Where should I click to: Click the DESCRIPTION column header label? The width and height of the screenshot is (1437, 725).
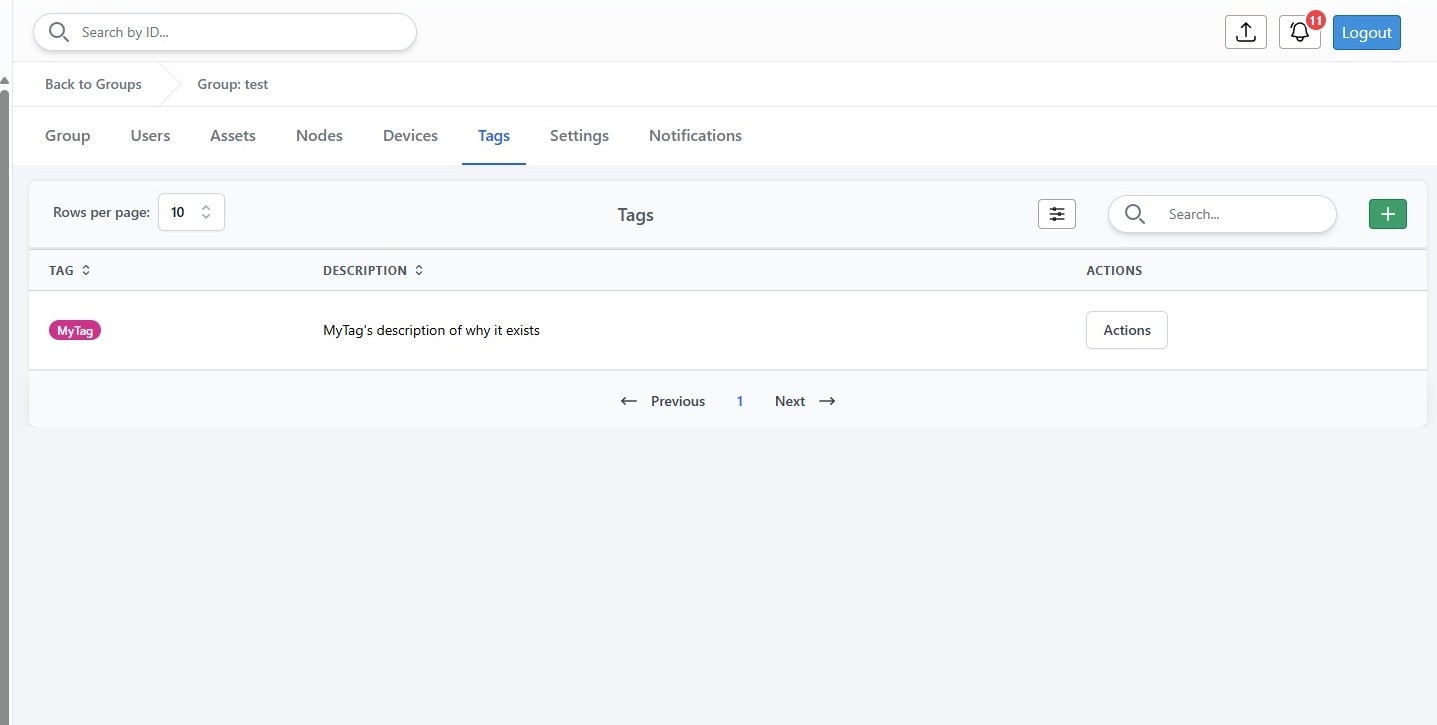(365, 270)
